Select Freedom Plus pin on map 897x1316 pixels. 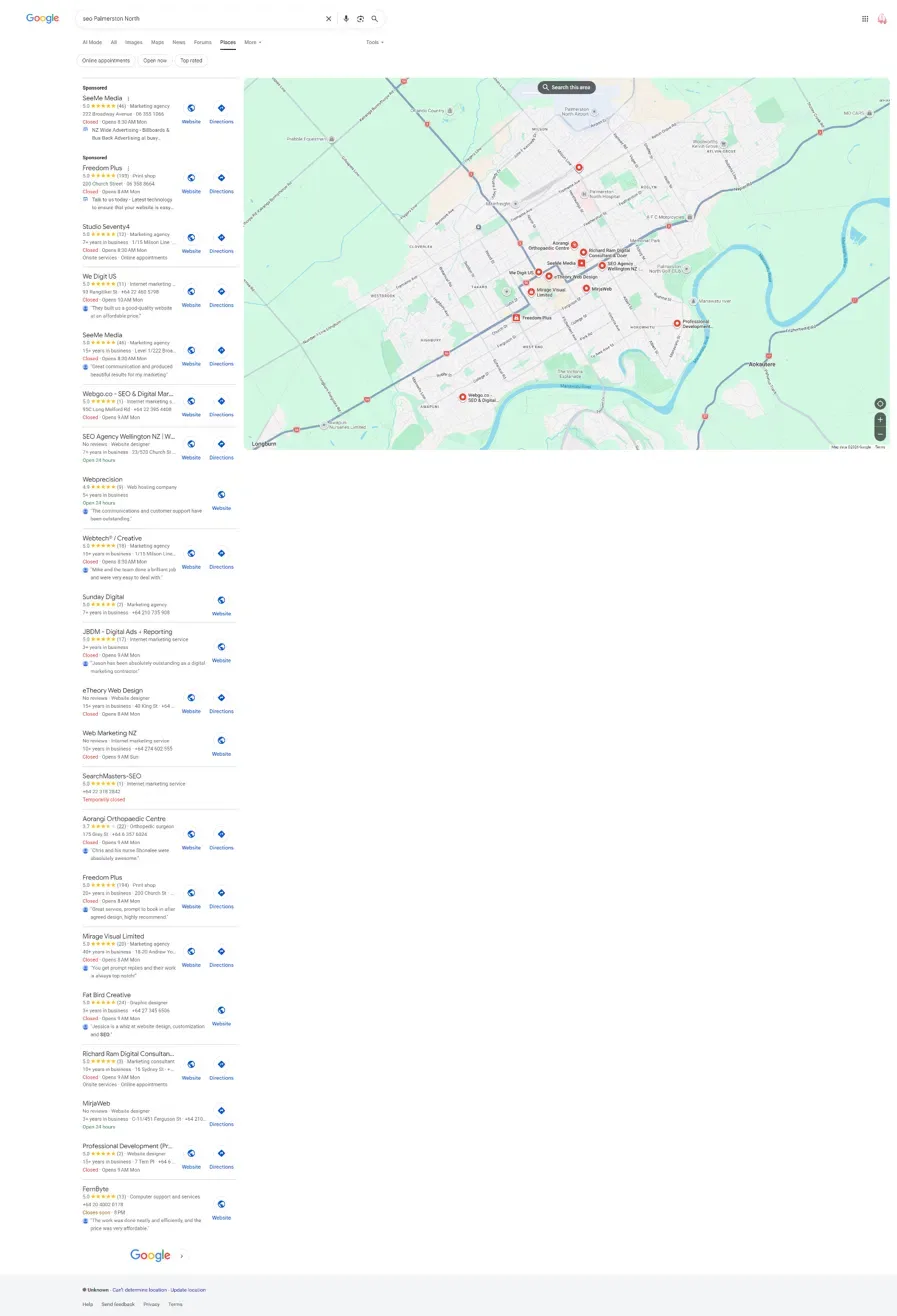click(516, 317)
